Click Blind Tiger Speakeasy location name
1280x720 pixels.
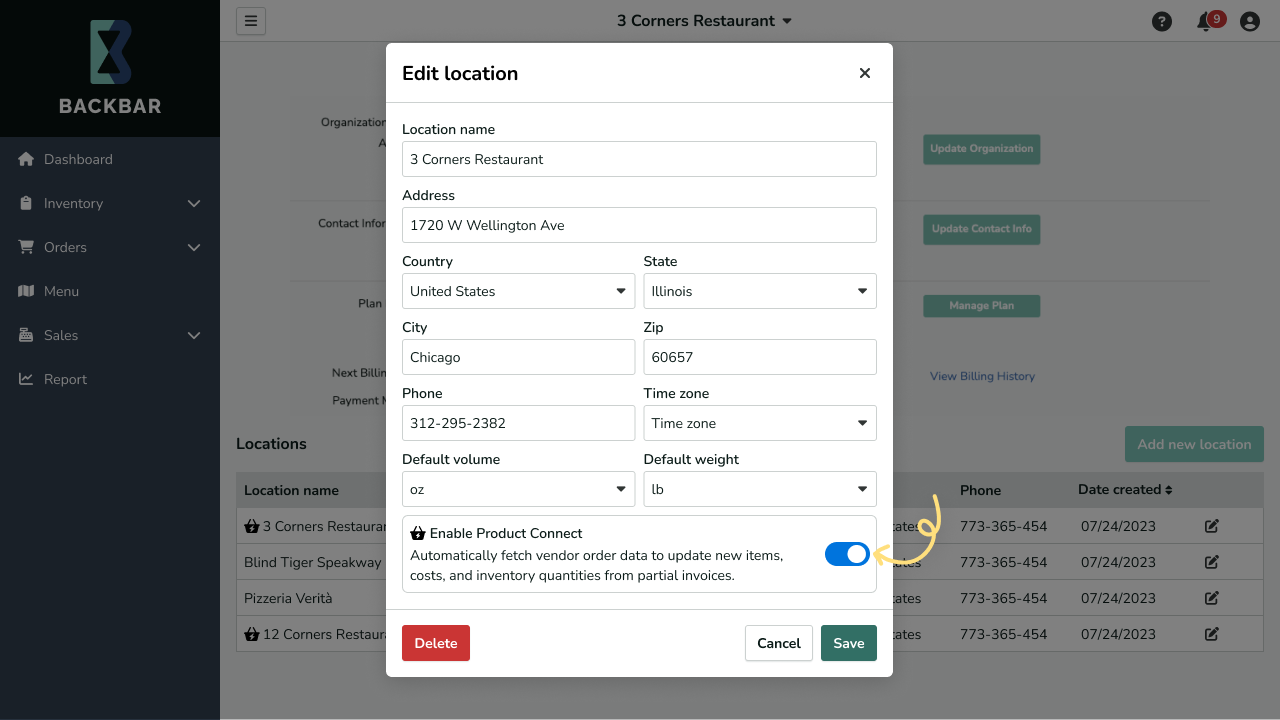[x=314, y=562]
